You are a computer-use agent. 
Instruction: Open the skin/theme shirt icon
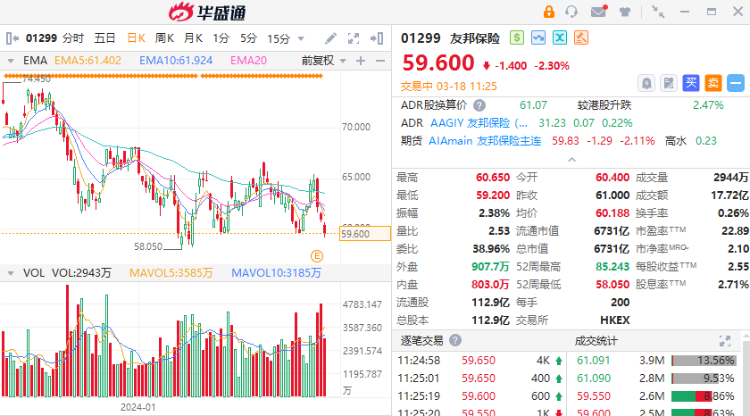point(625,12)
